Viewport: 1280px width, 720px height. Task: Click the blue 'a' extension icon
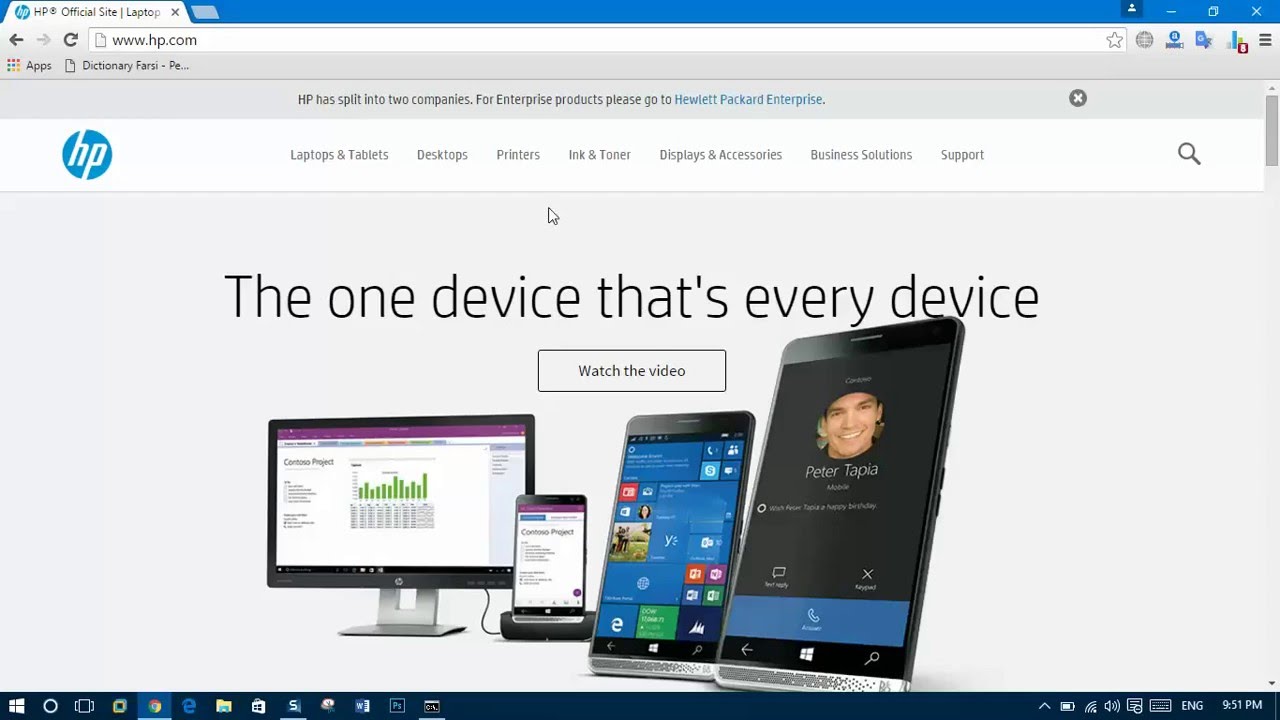(x=1174, y=40)
